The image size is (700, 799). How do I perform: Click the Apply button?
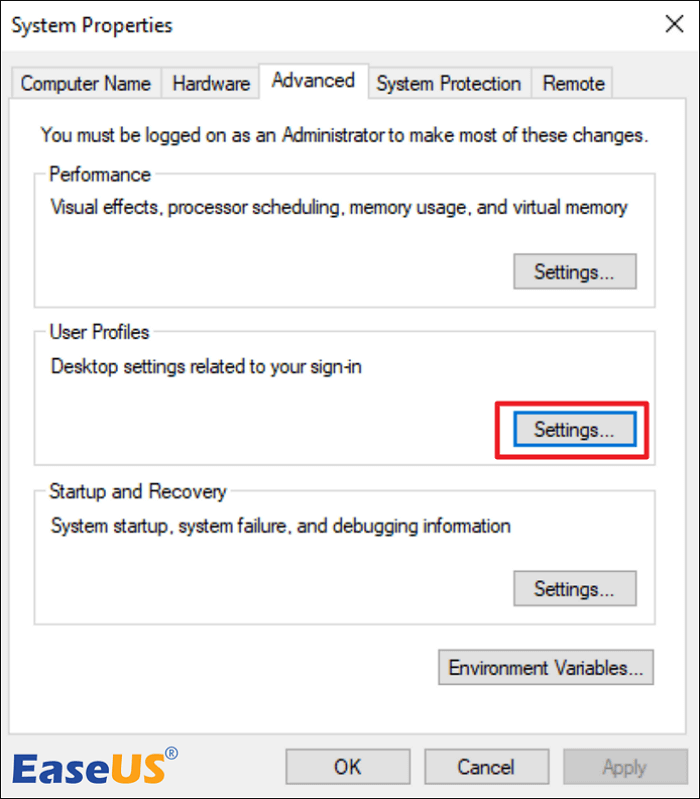tap(624, 767)
